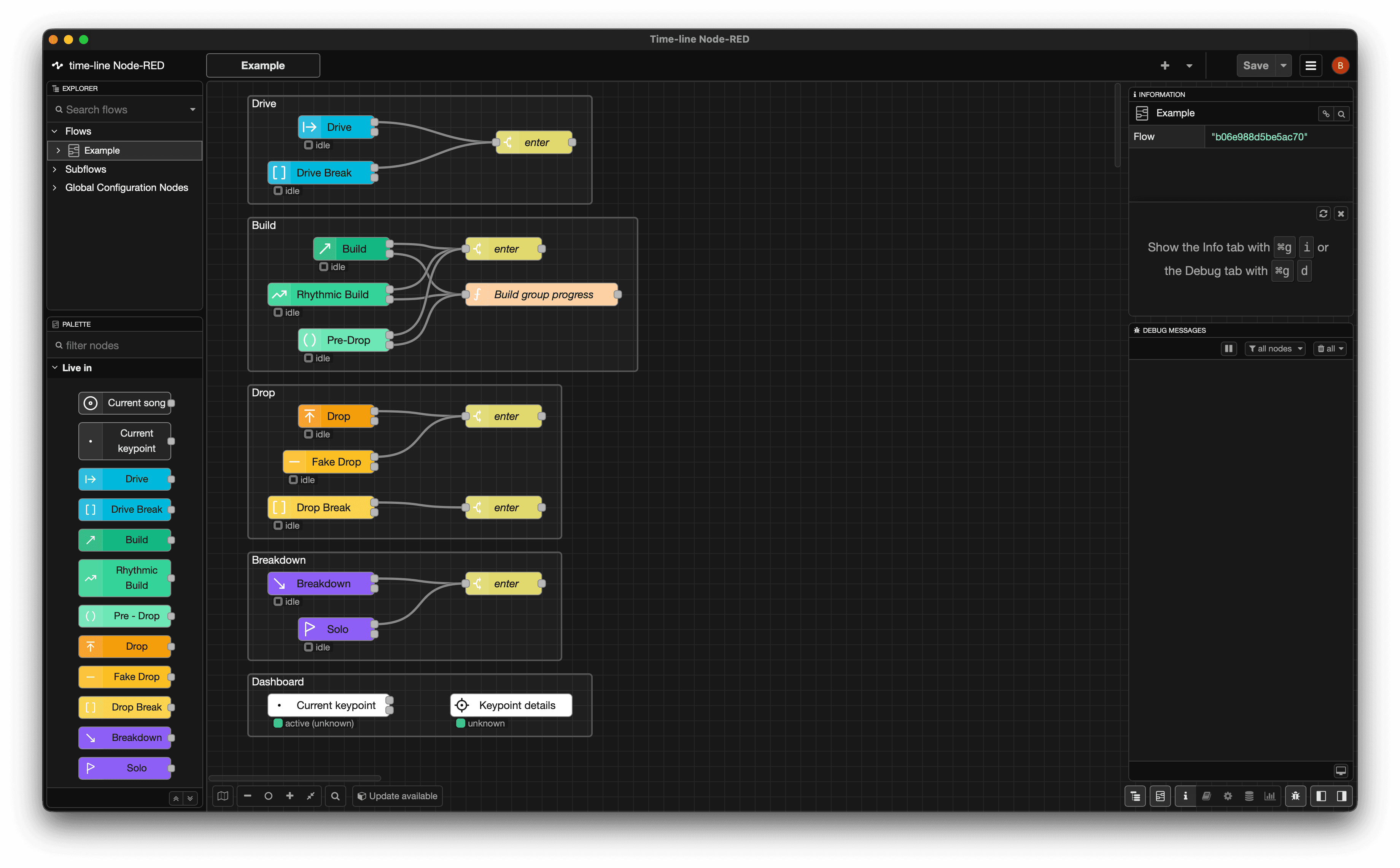Open the explorer outline sidebar tab
1400x868 pixels.
click(1135, 796)
